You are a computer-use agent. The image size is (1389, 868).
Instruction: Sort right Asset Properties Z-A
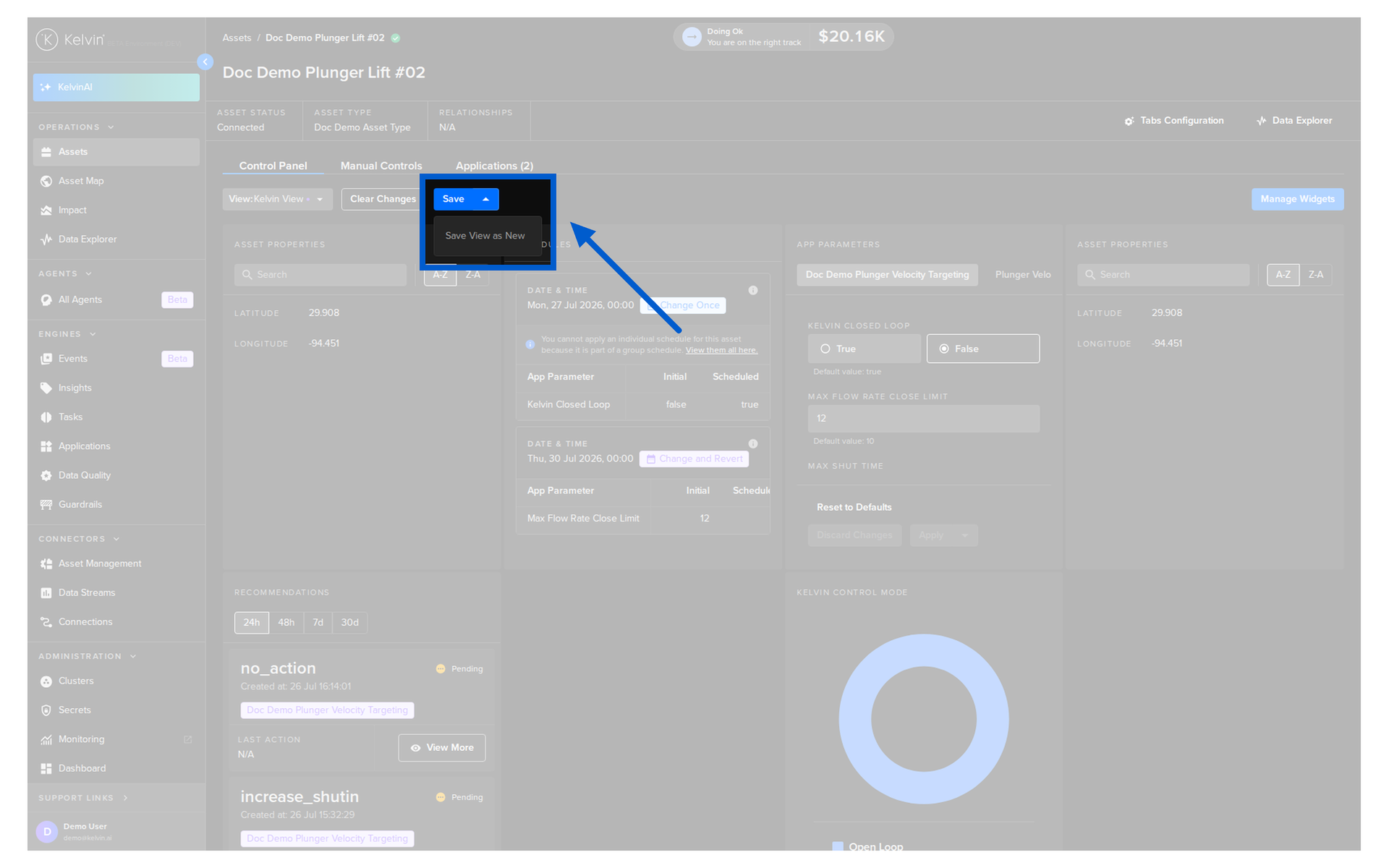tap(1316, 275)
